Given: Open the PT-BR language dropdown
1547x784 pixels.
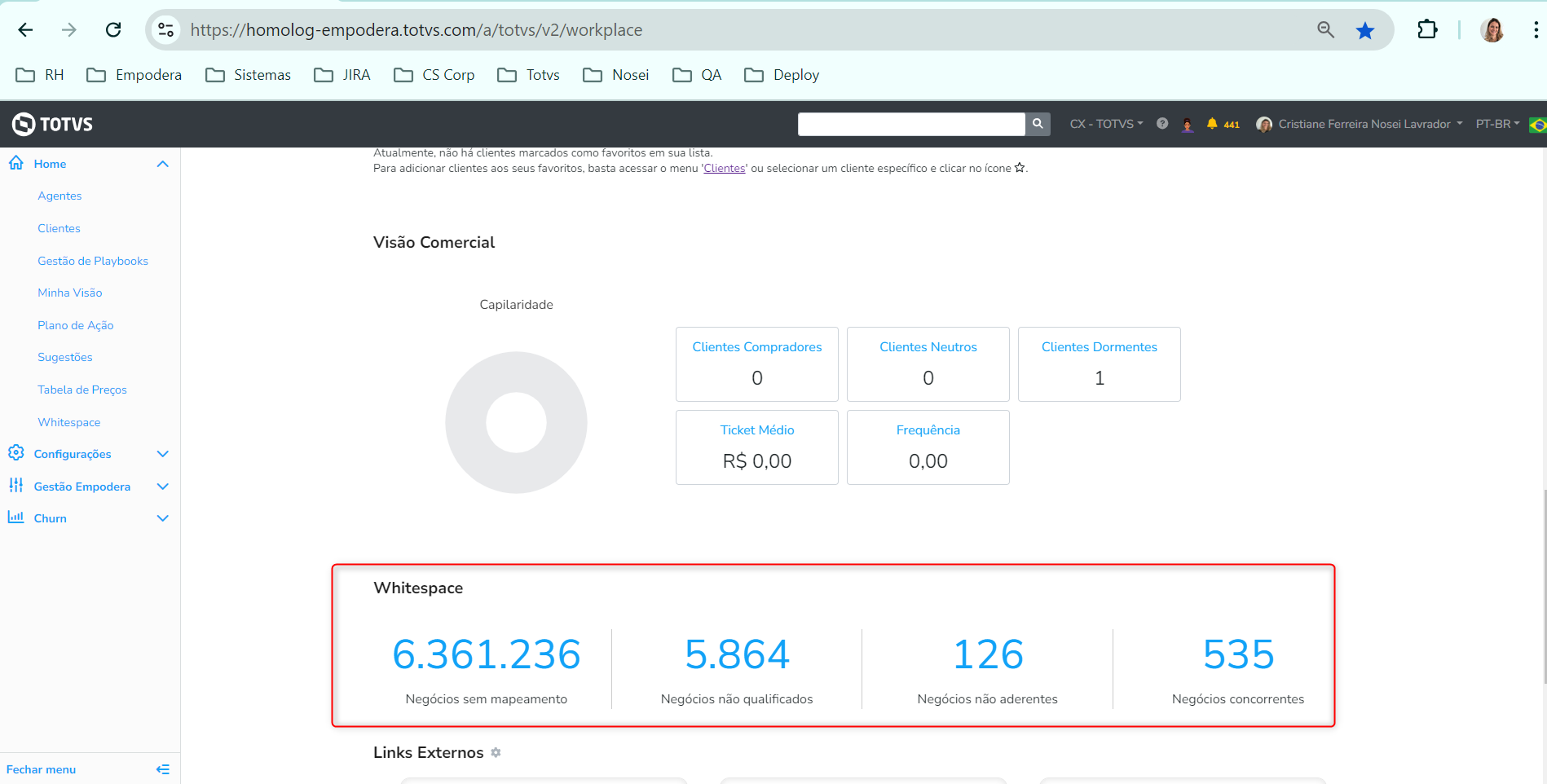Looking at the screenshot, I should pyautogui.click(x=1498, y=124).
